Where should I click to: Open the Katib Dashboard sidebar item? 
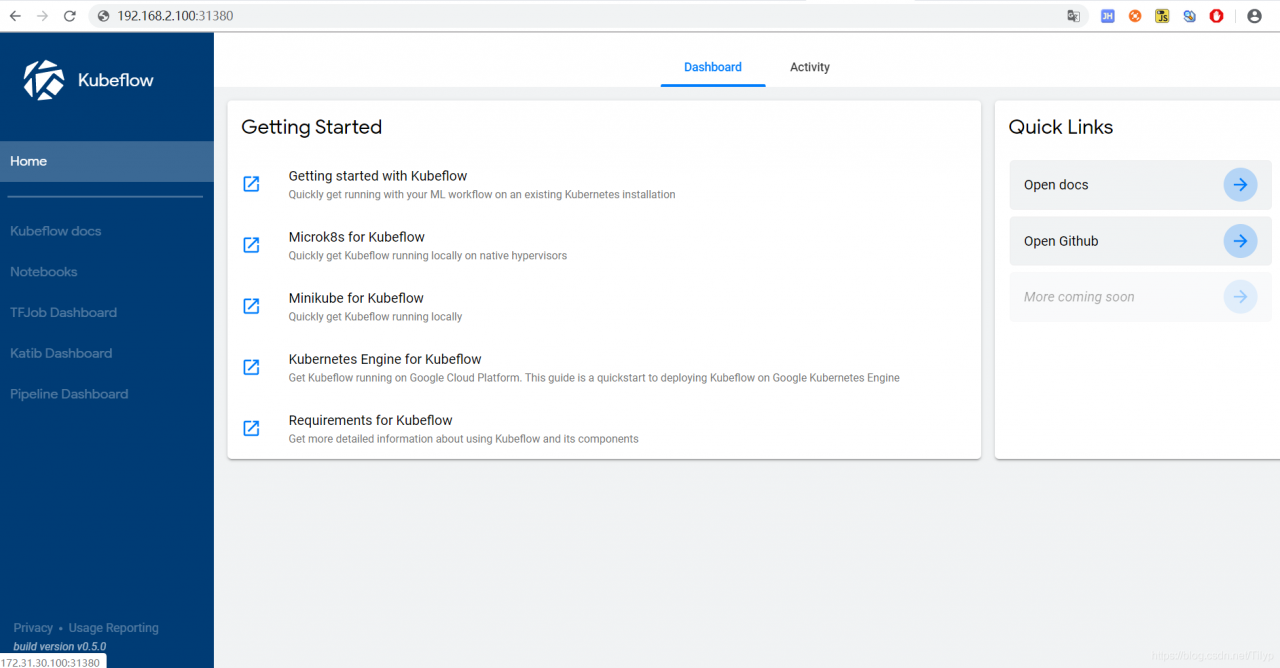point(61,353)
